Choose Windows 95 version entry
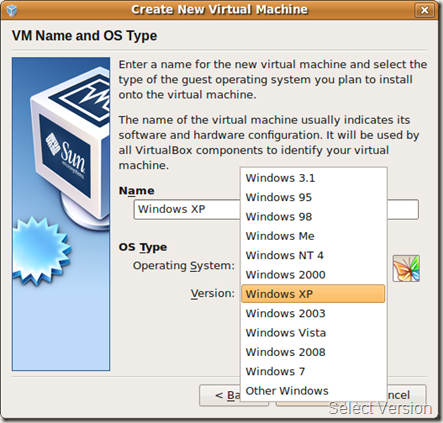 [313, 197]
